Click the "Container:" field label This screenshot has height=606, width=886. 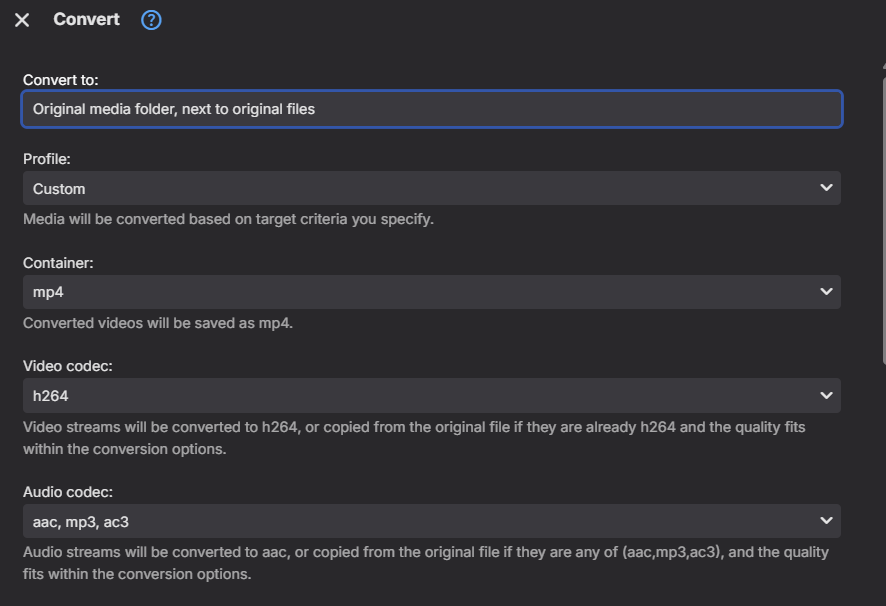click(58, 263)
